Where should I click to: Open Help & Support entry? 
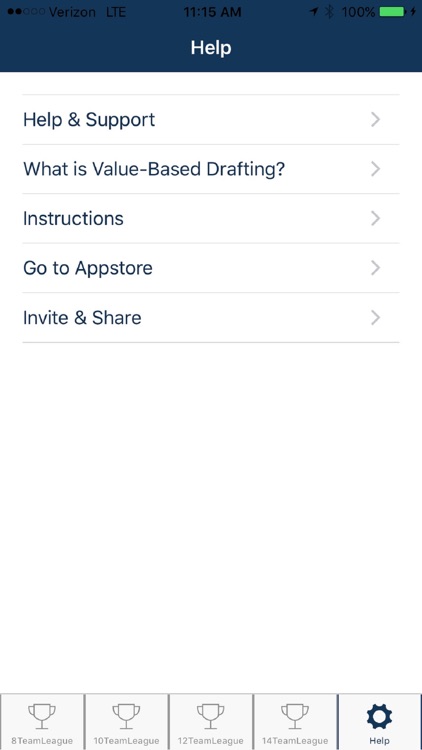211,120
